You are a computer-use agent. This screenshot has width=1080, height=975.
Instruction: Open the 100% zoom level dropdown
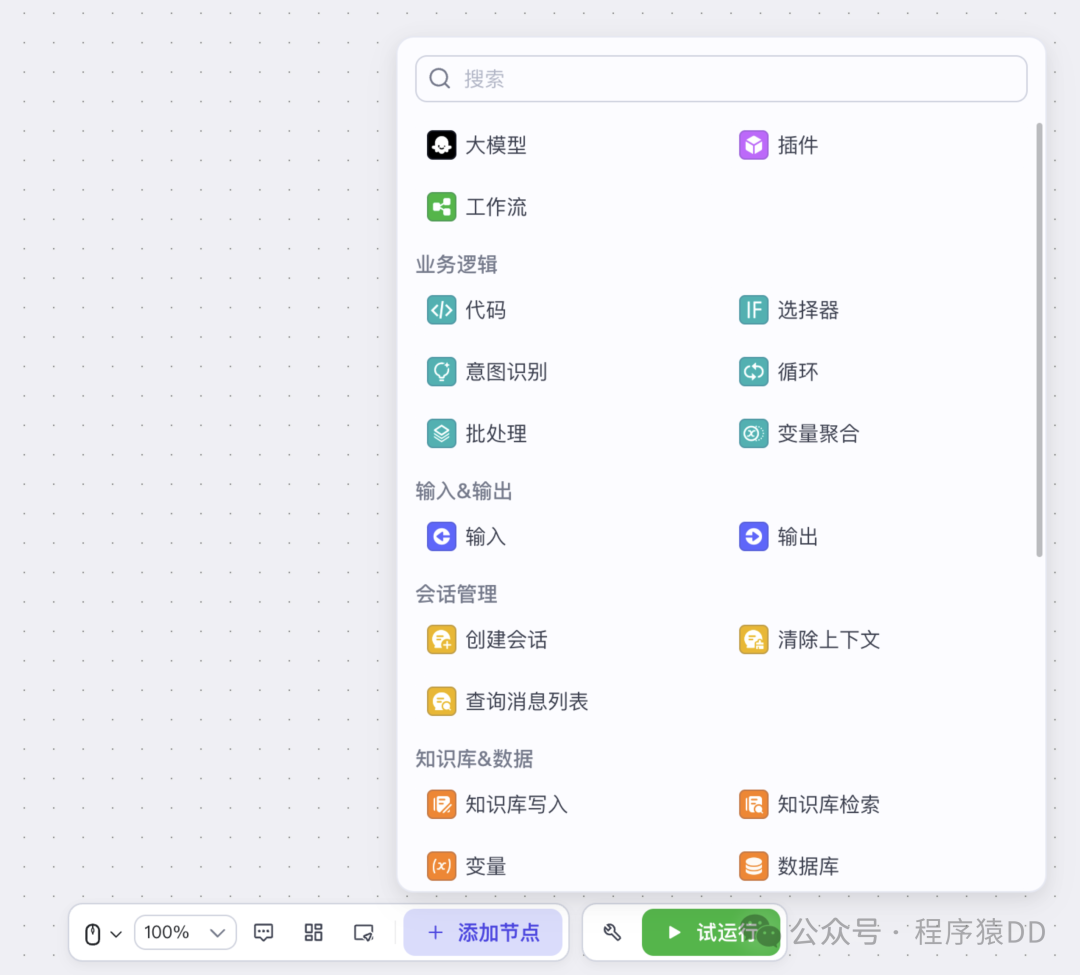coord(185,932)
